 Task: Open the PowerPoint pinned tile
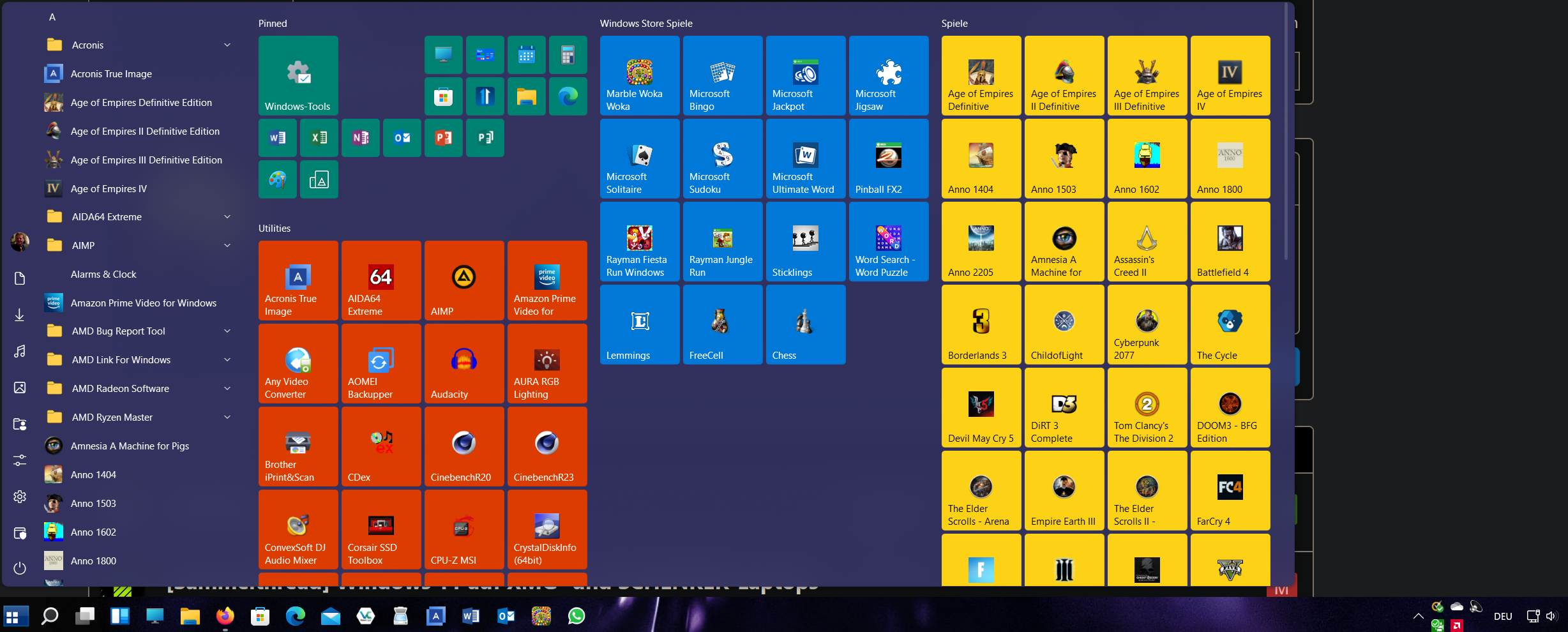point(444,138)
